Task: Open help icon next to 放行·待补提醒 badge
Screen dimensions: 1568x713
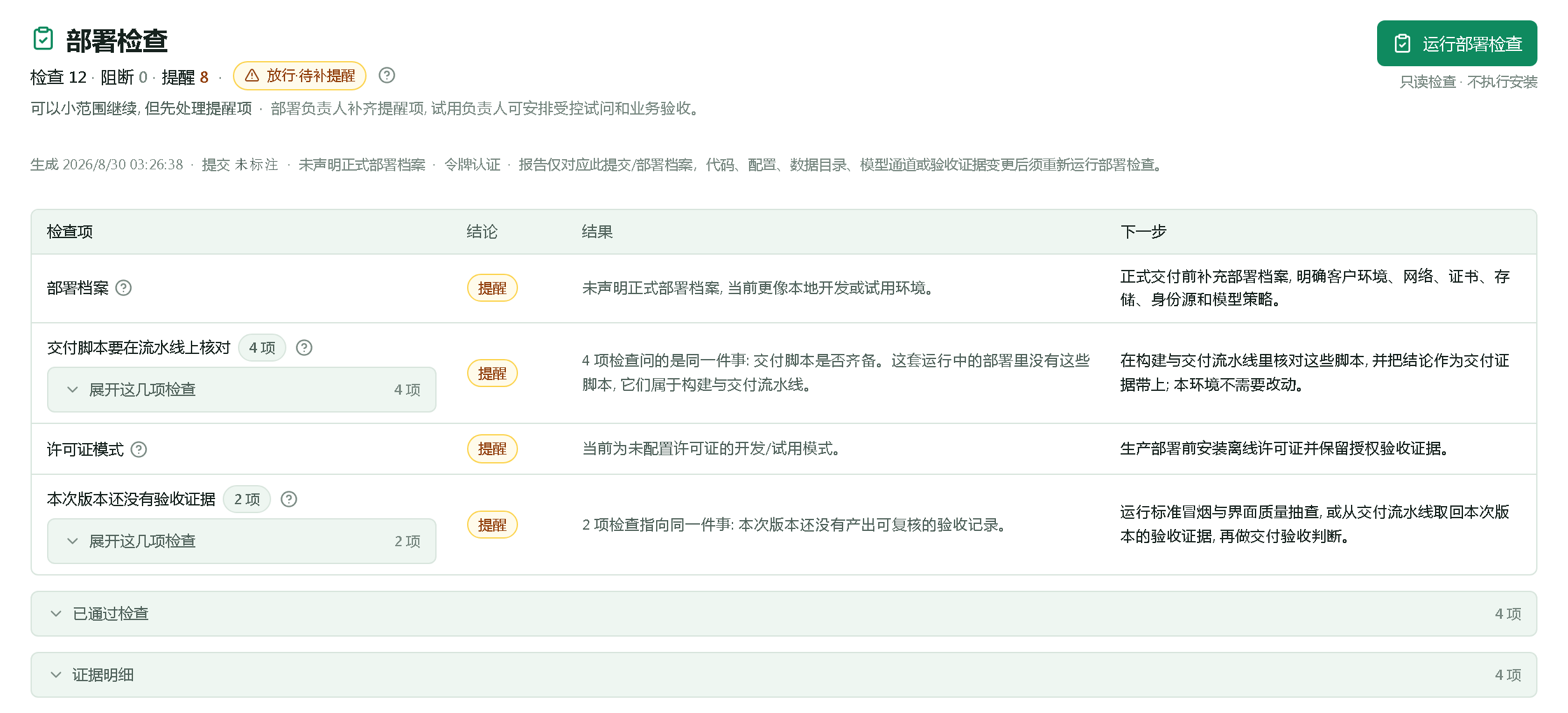Action: click(387, 75)
